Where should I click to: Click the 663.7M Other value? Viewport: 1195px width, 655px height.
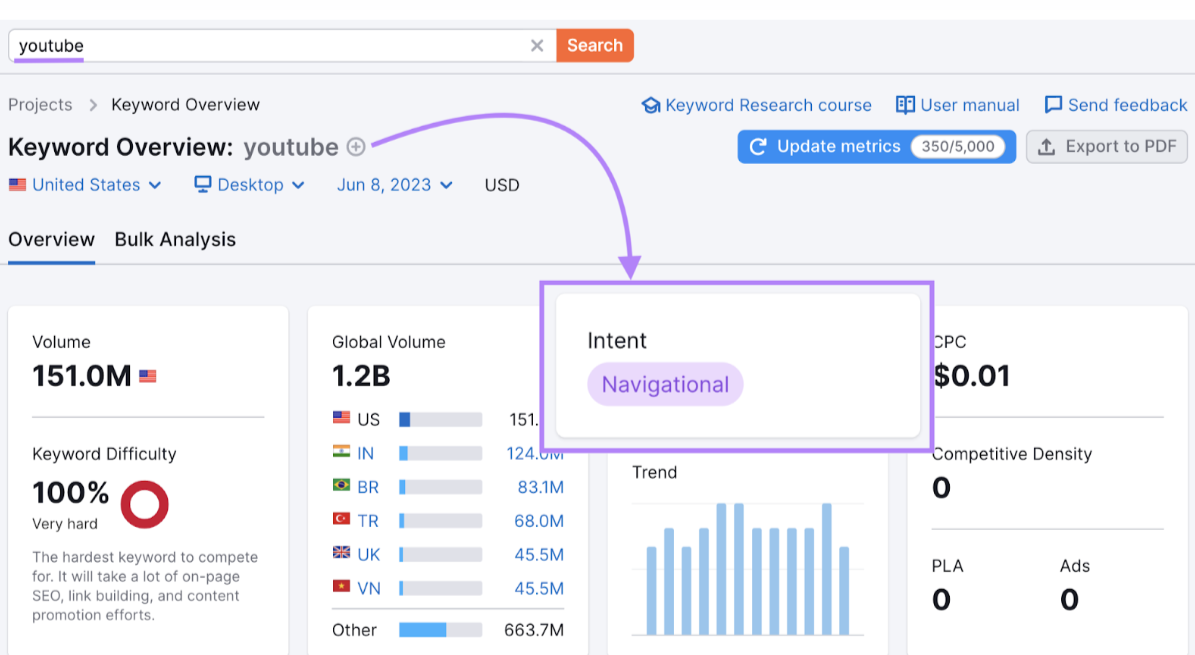[533, 630]
